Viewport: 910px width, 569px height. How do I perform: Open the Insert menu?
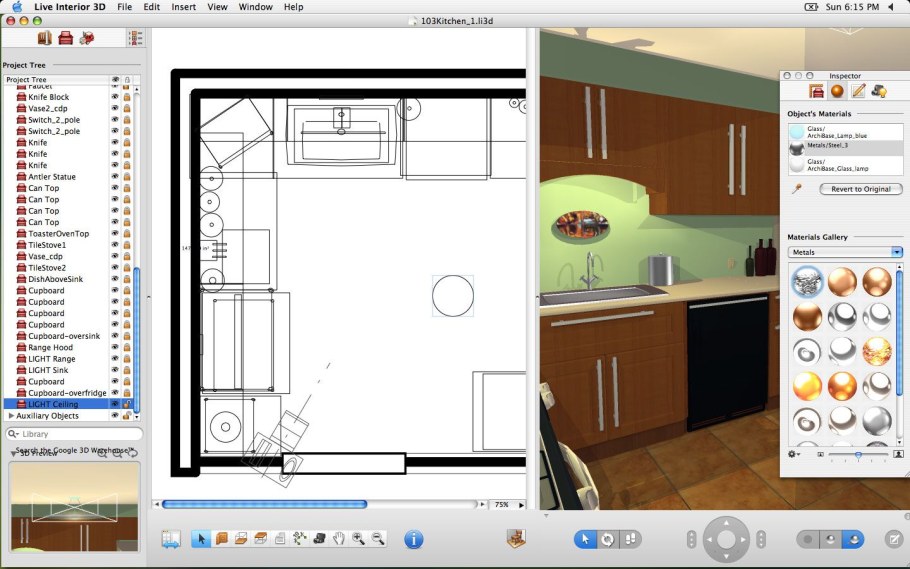183,7
